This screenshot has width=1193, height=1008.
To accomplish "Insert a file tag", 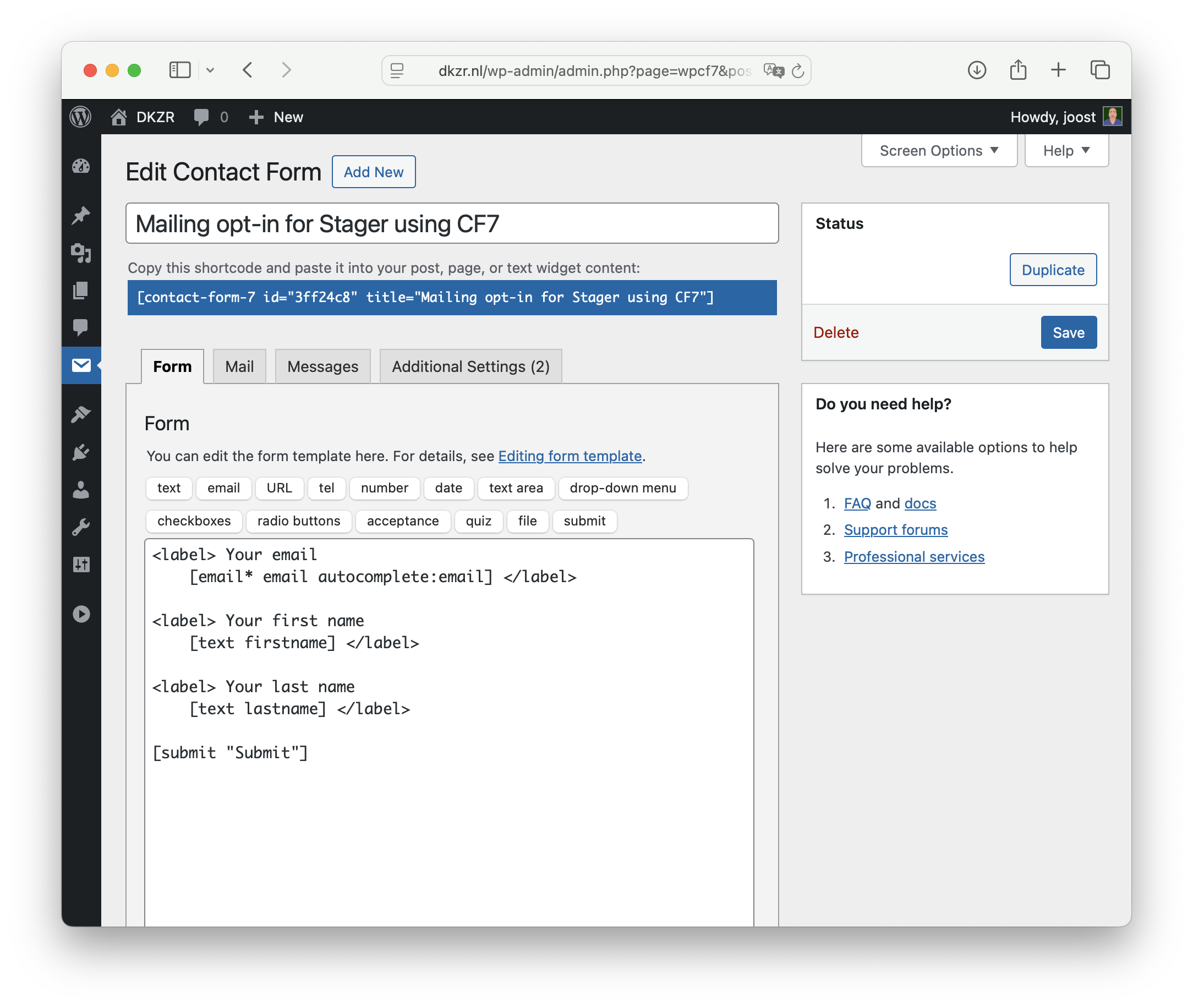I will point(527,521).
